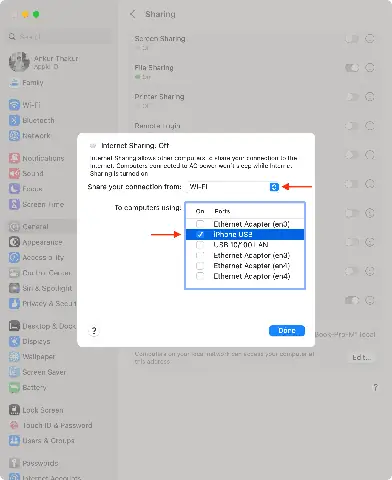Select the USB 10/100 LAN row label
Viewport: 392px width, 480px height.
coord(241,245)
